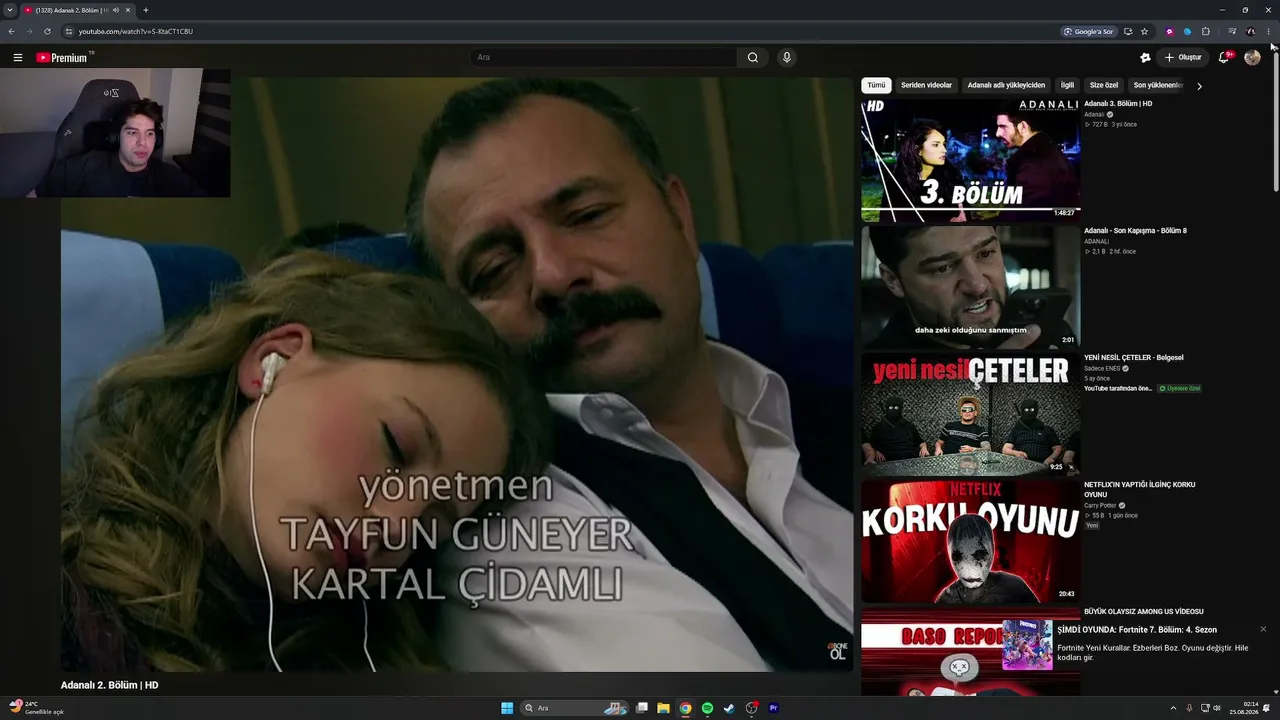Image resolution: width=1280 pixels, height=720 pixels.
Task: Click the Google'a Sor button
Action: tap(1088, 31)
